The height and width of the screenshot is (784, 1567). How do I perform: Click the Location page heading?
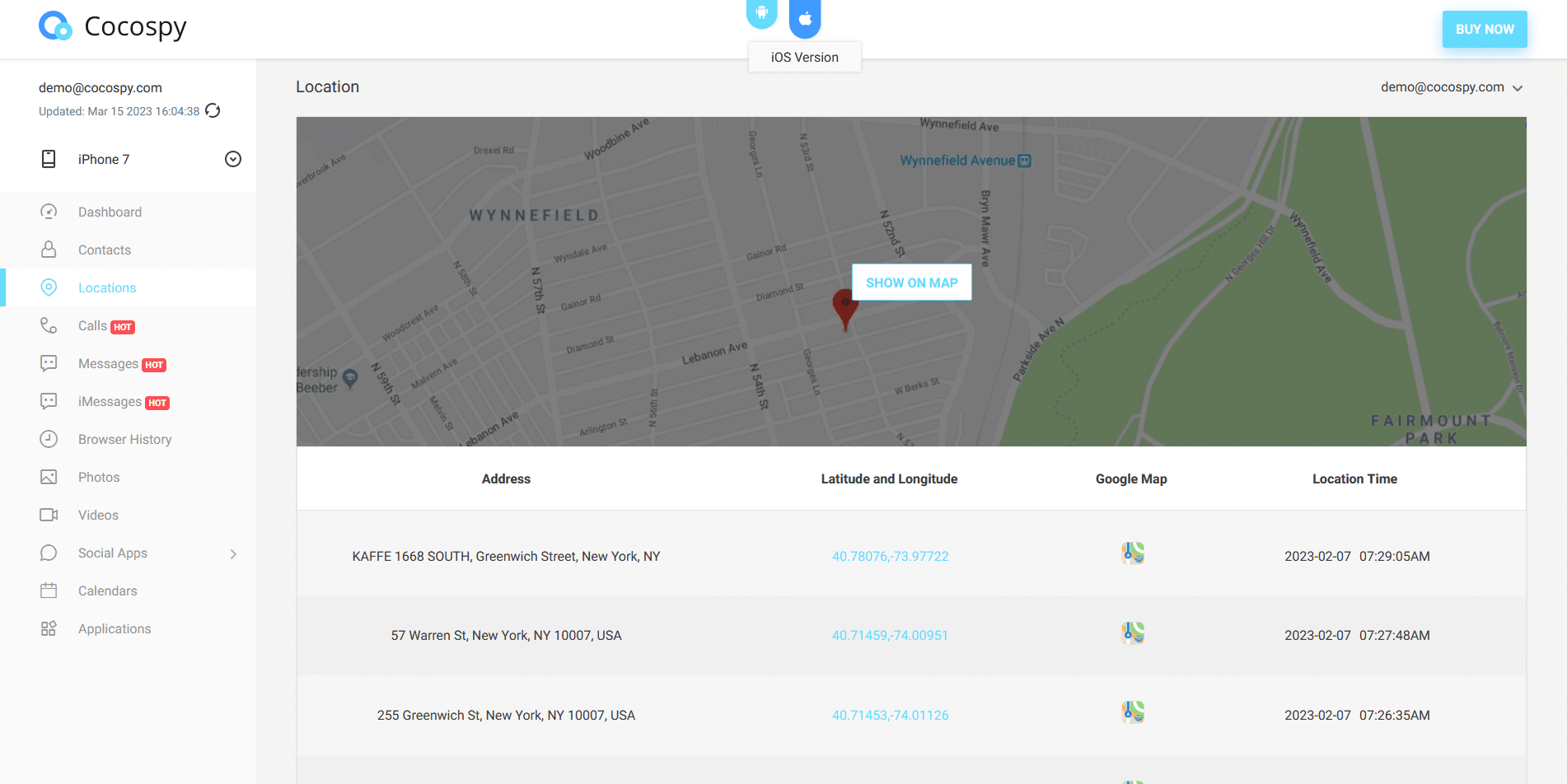328,86
